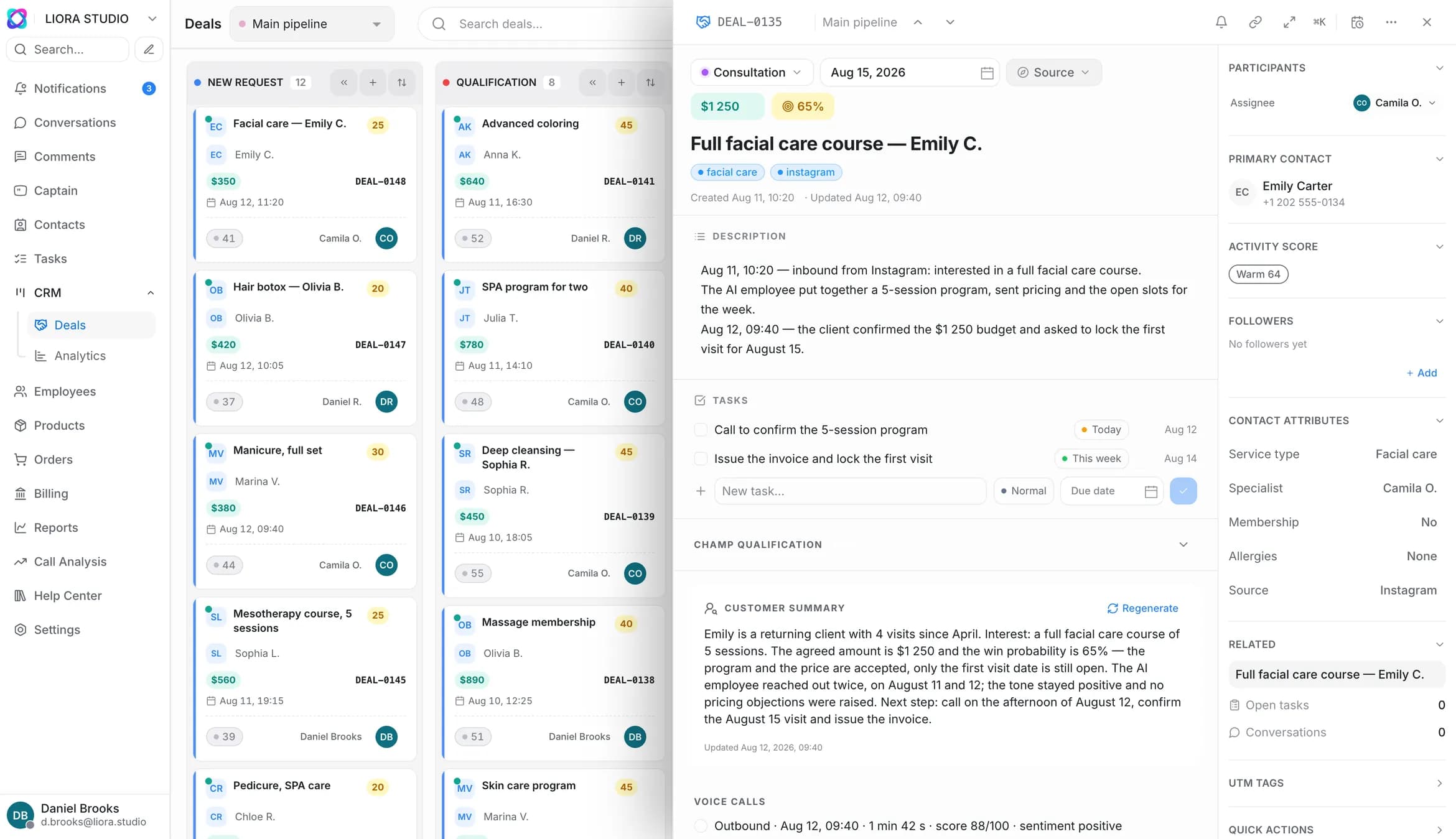
Task: Expand the CHAMP Qualification section
Action: pyautogui.click(x=1183, y=545)
